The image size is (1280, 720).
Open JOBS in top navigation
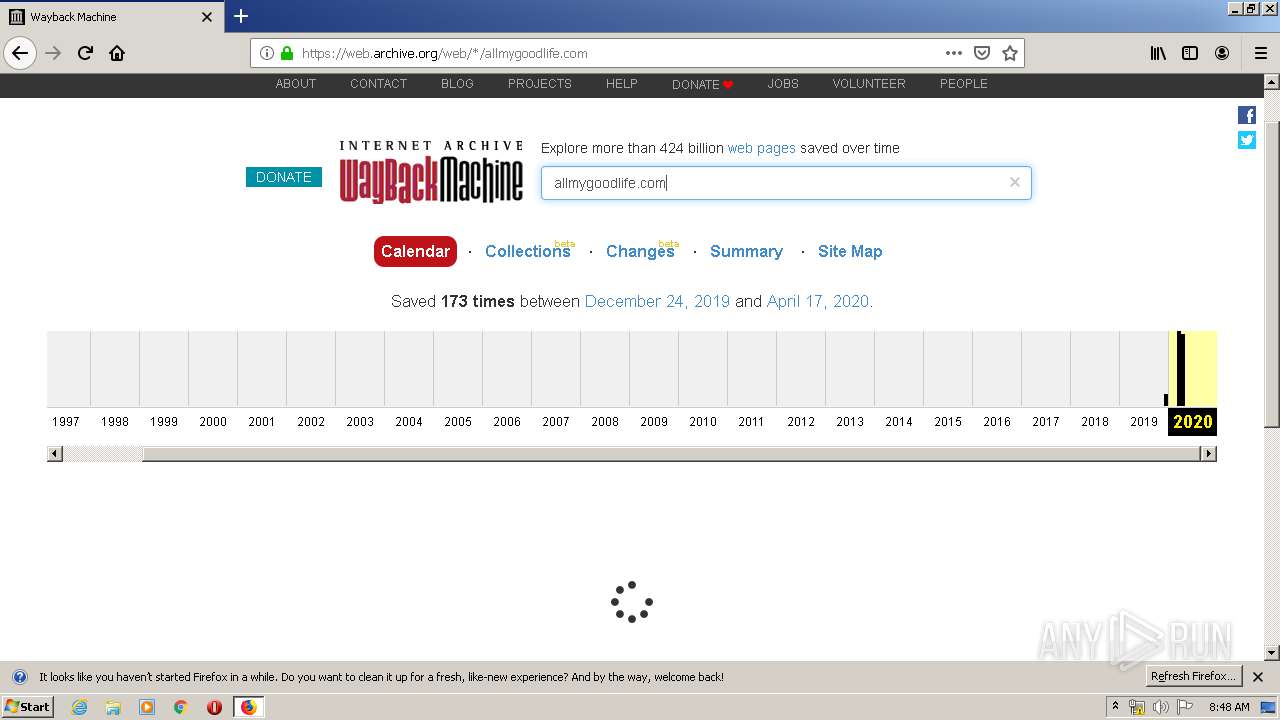click(x=783, y=84)
